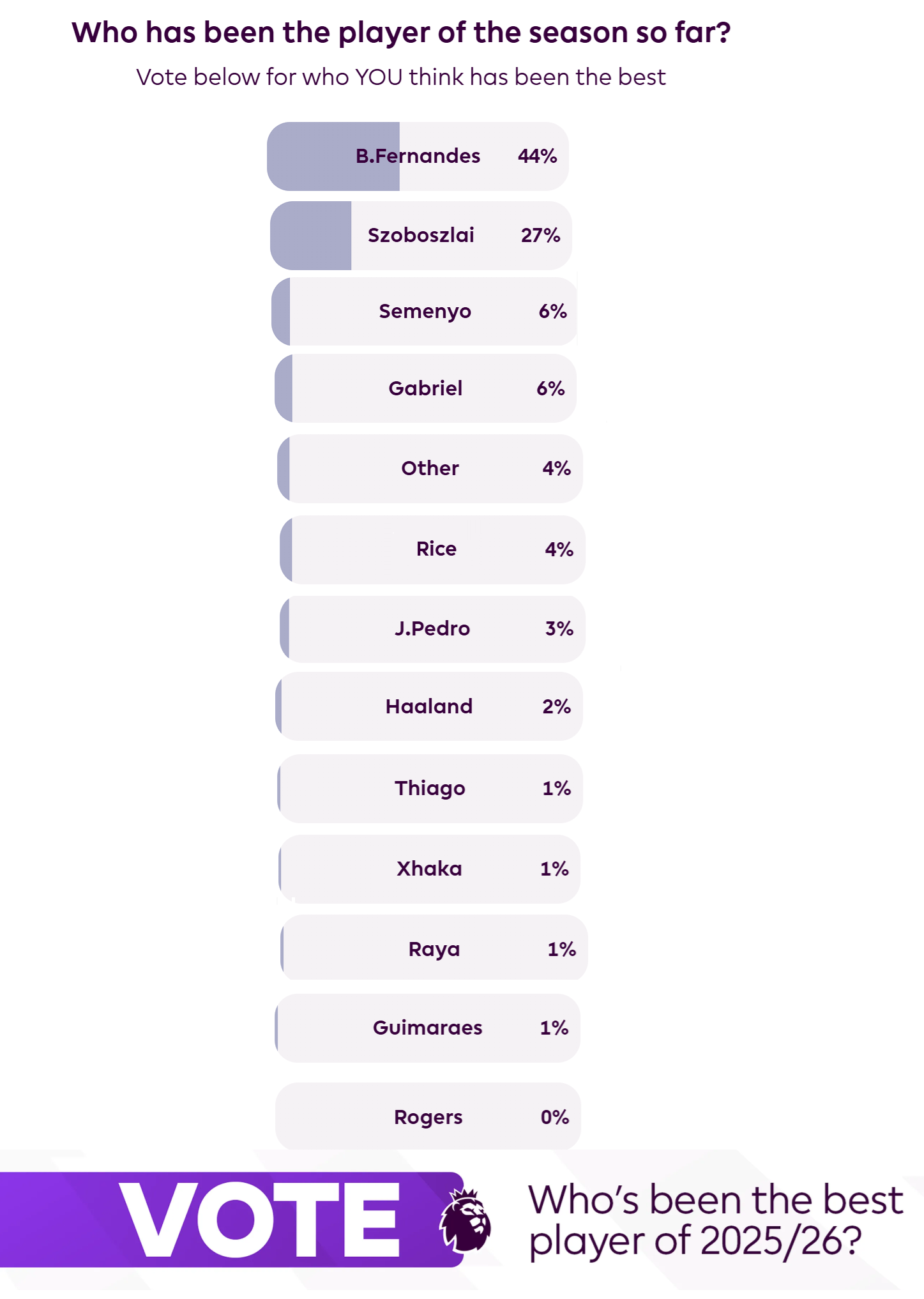Screen dimensions: 924x1299
Task: Pick the Xhaka poll option
Action: (429, 869)
